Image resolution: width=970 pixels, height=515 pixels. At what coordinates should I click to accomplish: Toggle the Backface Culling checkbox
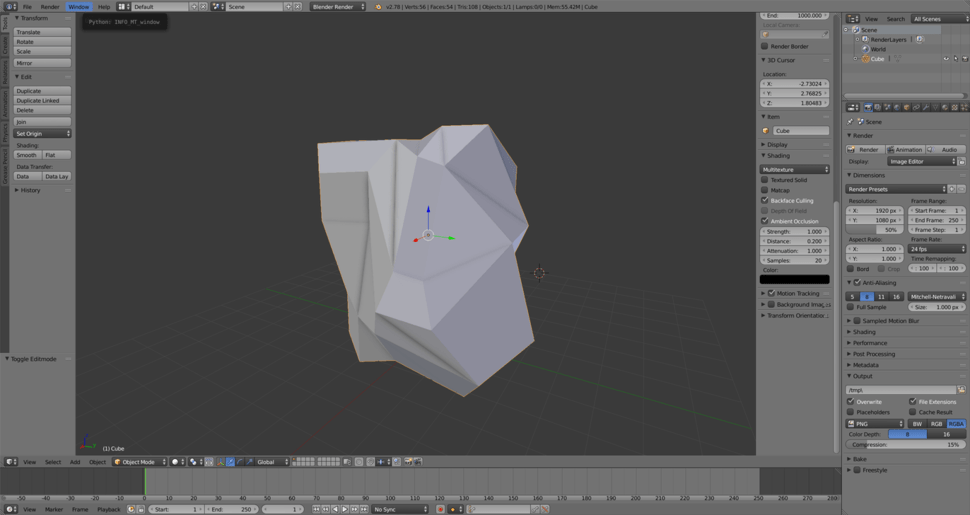[x=765, y=200]
